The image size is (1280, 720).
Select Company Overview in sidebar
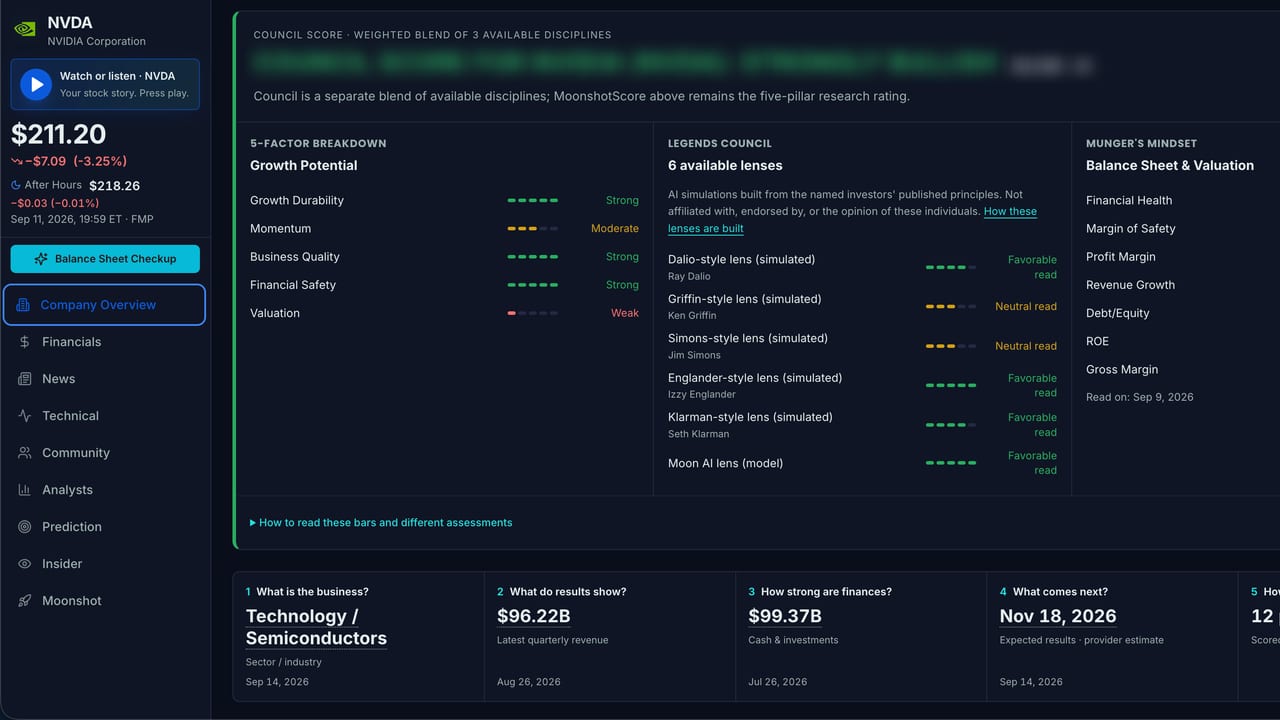point(105,305)
